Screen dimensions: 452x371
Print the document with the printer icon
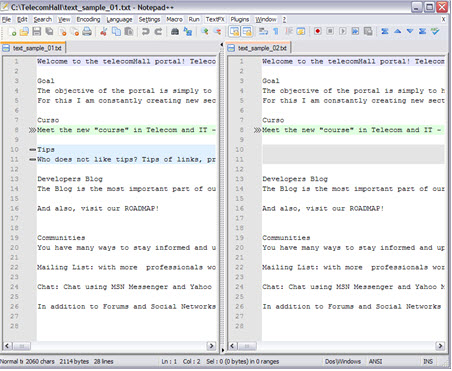pyautogui.click(x=87, y=32)
